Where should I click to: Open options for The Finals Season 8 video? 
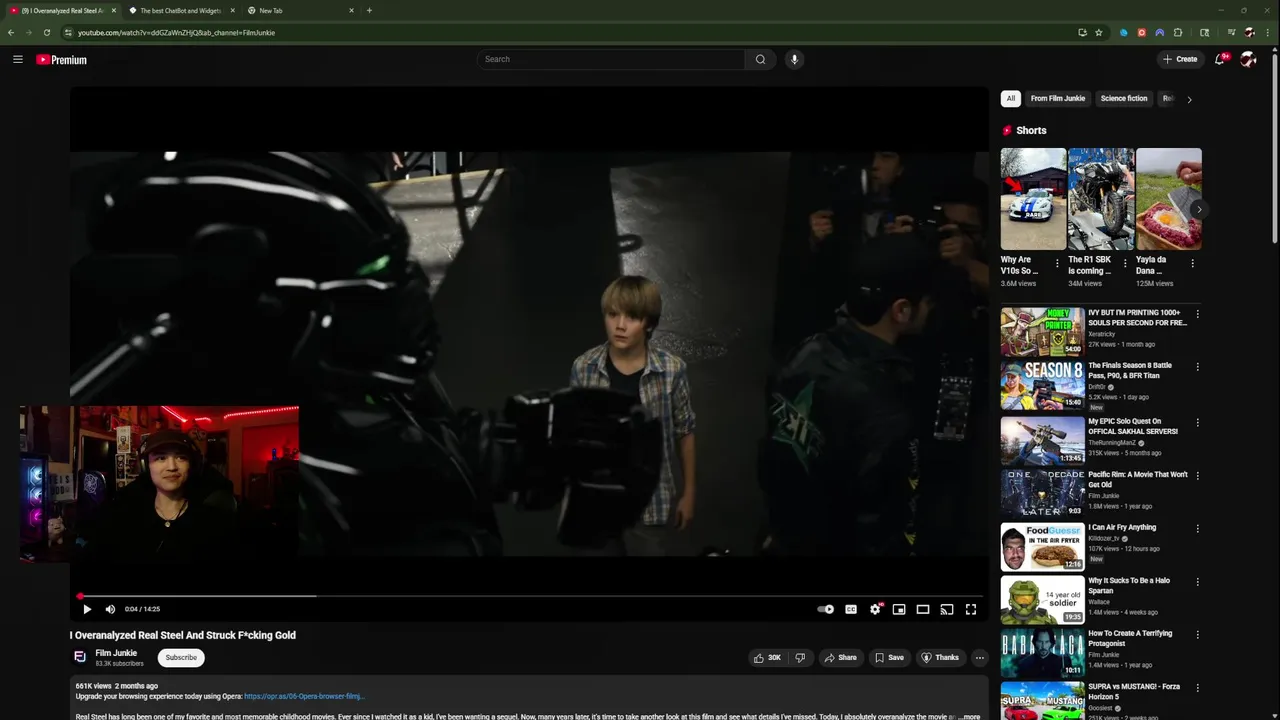click(x=1197, y=367)
